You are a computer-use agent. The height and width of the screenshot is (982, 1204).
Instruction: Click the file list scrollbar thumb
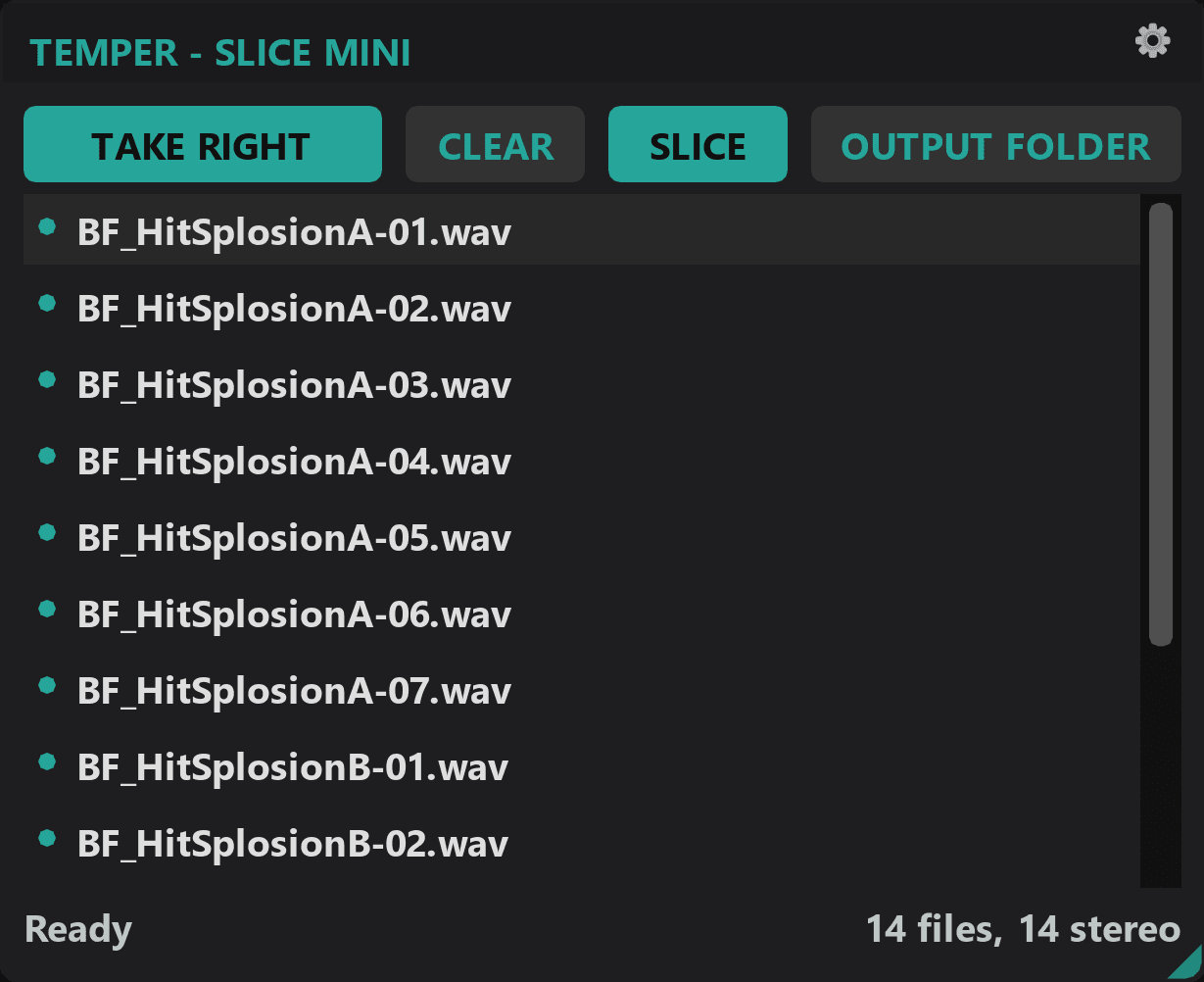pyautogui.click(x=1161, y=423)
